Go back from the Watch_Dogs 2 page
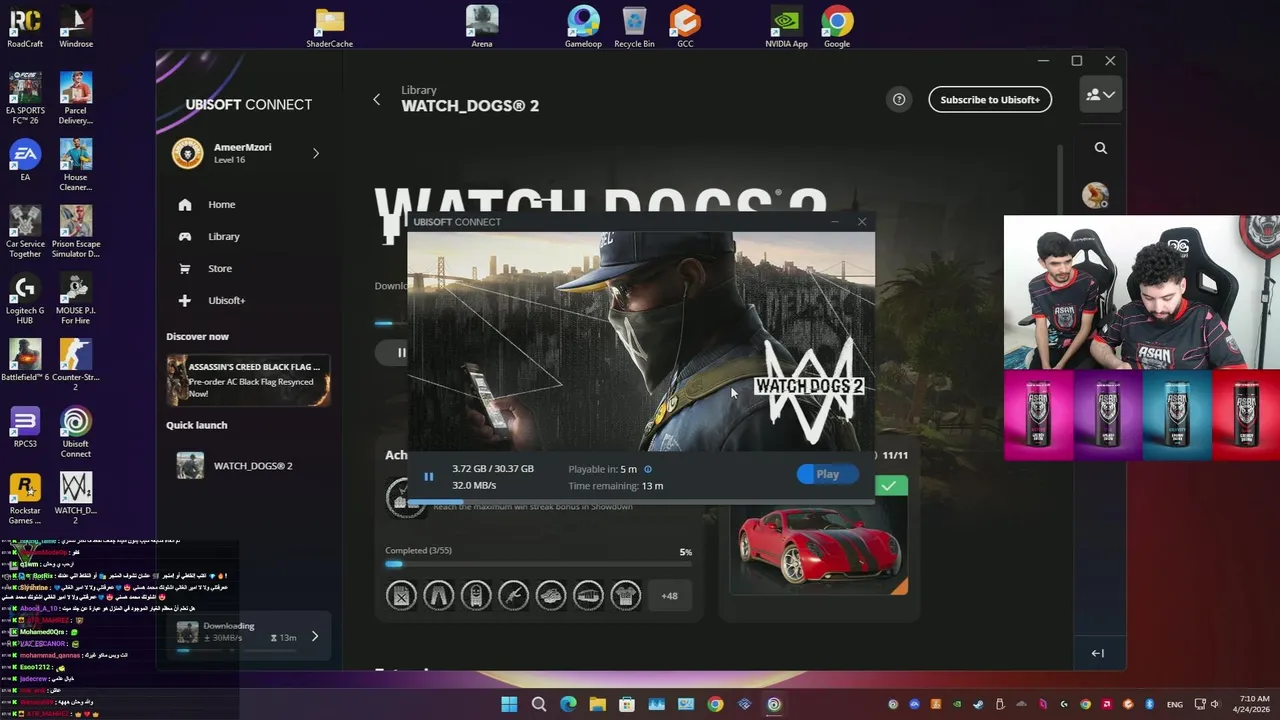This screenshot has height=720, width=1280. pyautogui.click(x=377, y=99)
